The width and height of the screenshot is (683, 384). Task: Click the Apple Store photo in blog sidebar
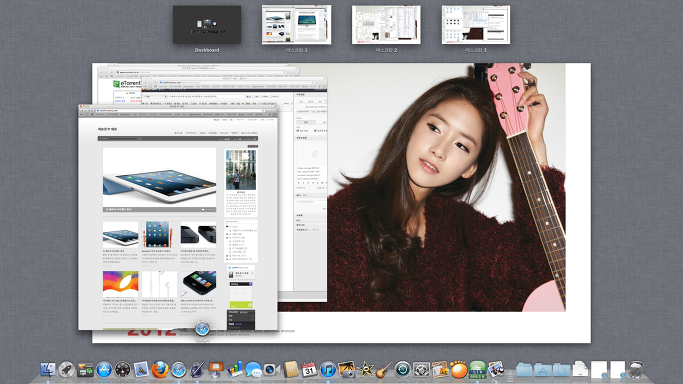click(x=241, y=170)
